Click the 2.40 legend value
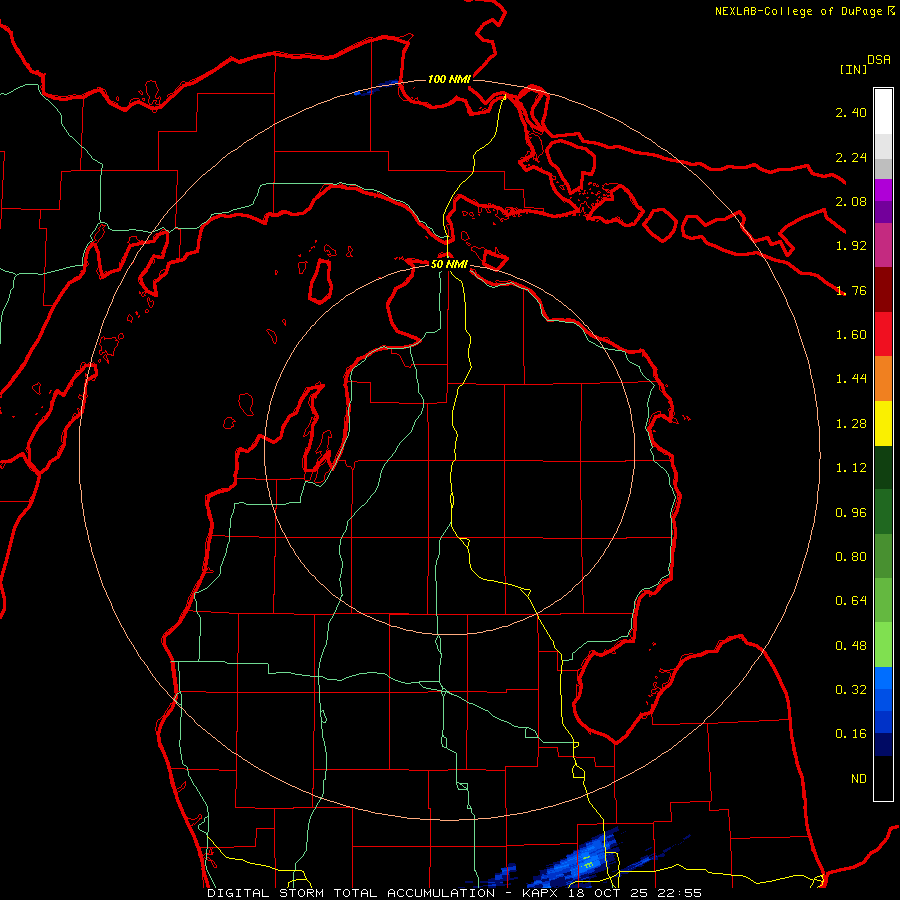The width and height of the screenshot is (900, 900). point(851,112)
